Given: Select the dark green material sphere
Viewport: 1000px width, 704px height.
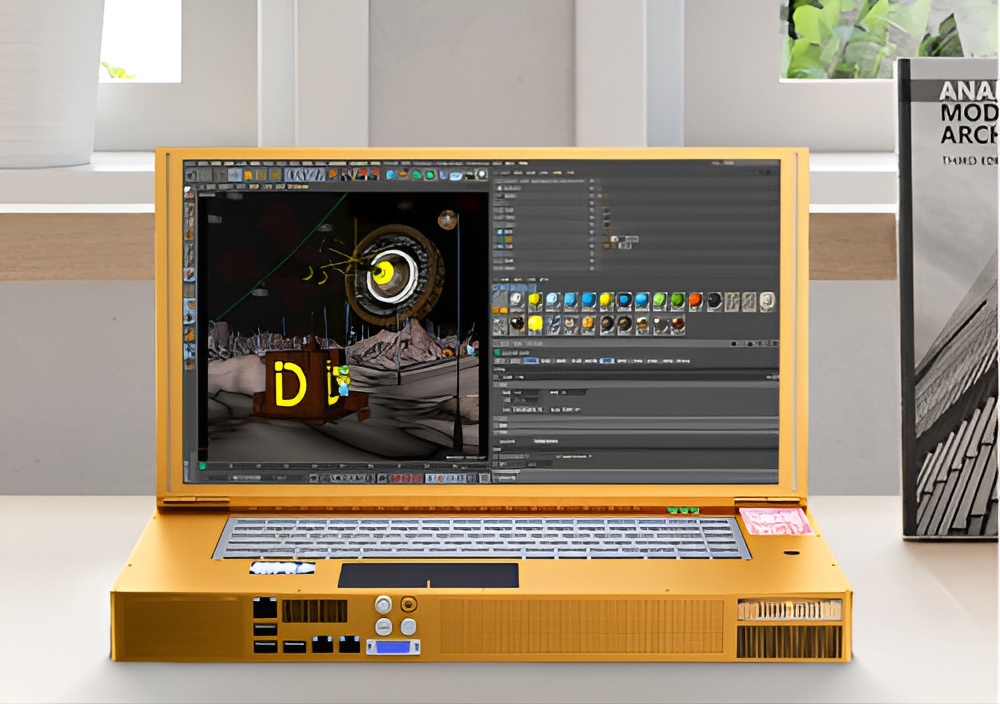Looking at the screenshot, I should click(677, 300).
